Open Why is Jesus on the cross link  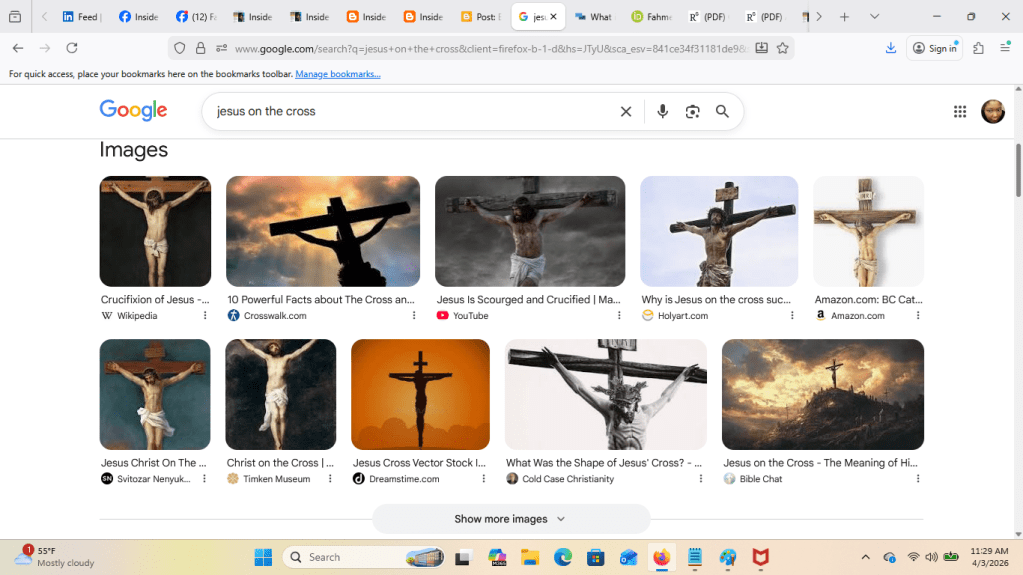716,300
